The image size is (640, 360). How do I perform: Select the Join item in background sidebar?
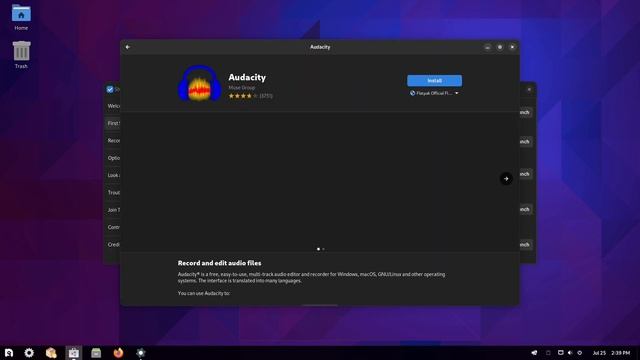tap(113, 210)
